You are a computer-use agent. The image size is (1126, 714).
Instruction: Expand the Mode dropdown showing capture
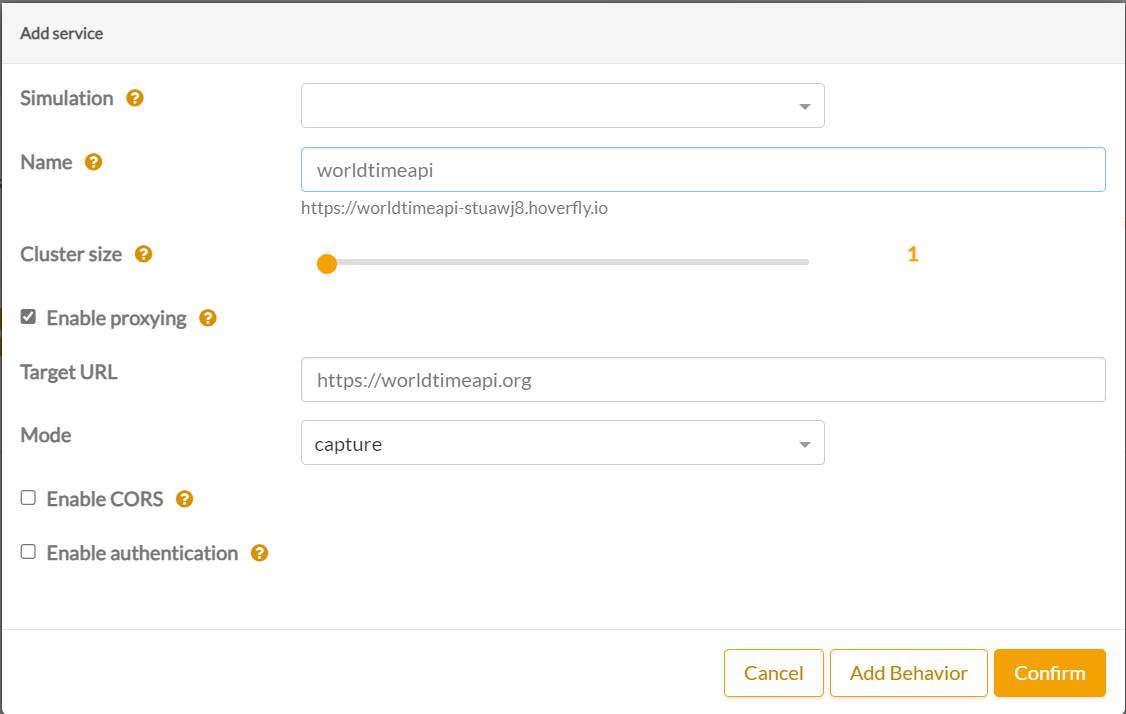pos(562,443)
